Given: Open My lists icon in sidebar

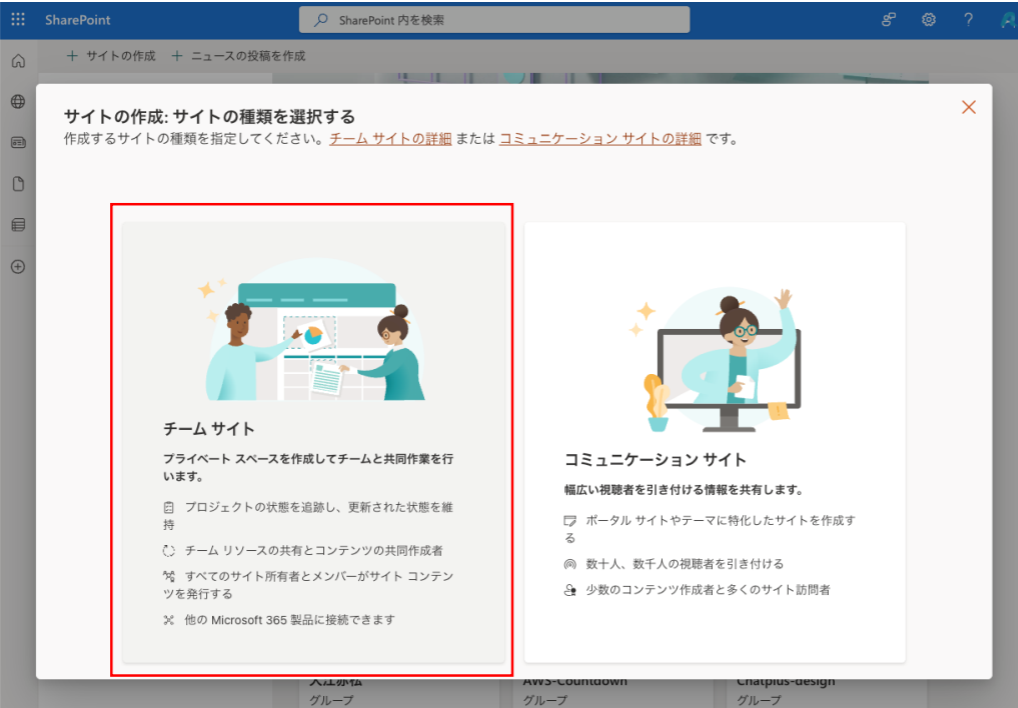Looking at the screenshot, I should point(18,225).
